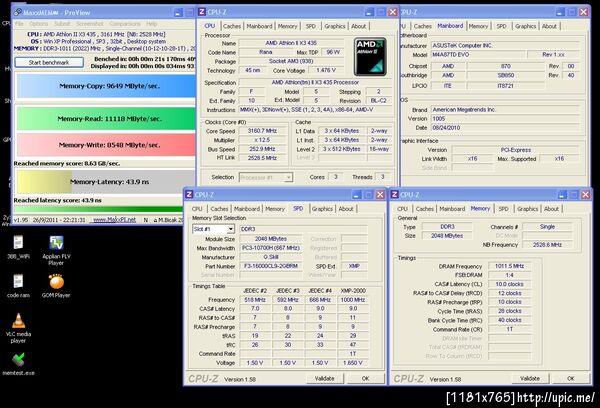Image resolution: width=600 pixels, height=408 pixels.
Task: Select CPU tab in Memory CPU-Z window
Action: coord(403,209)
